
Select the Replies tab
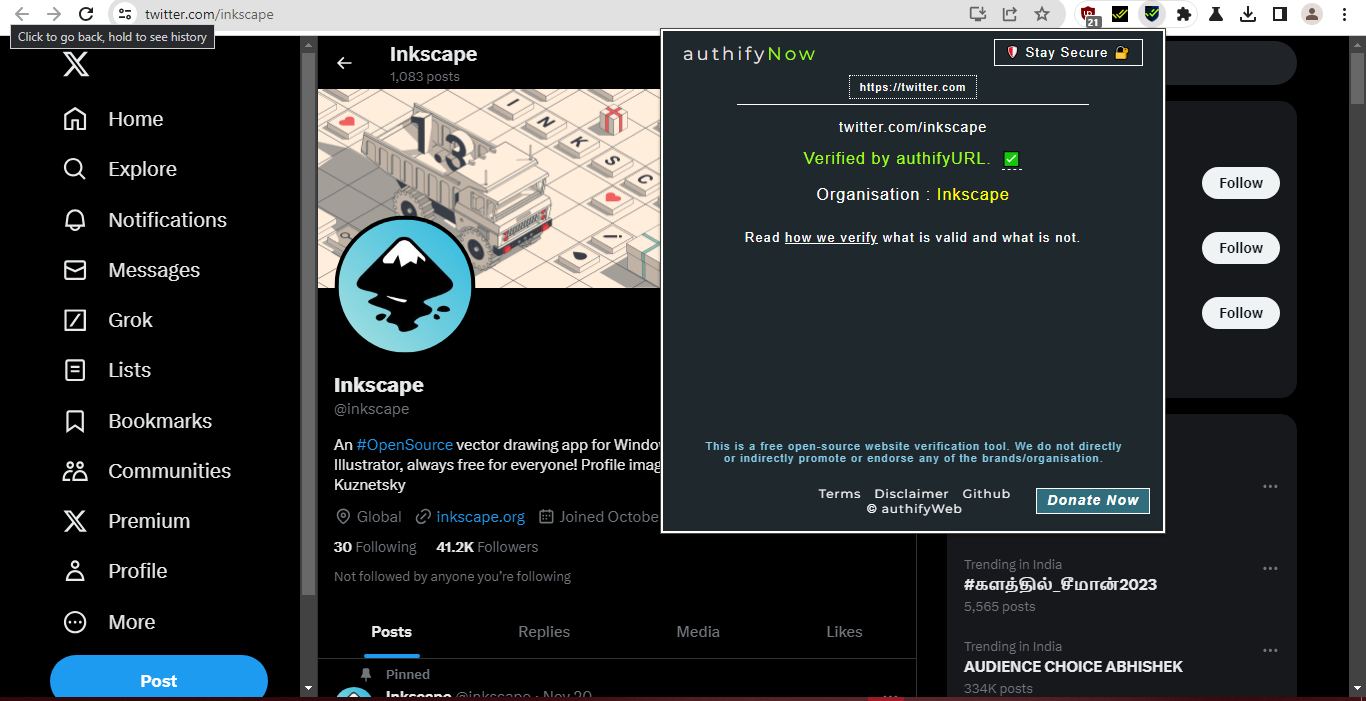544,632
